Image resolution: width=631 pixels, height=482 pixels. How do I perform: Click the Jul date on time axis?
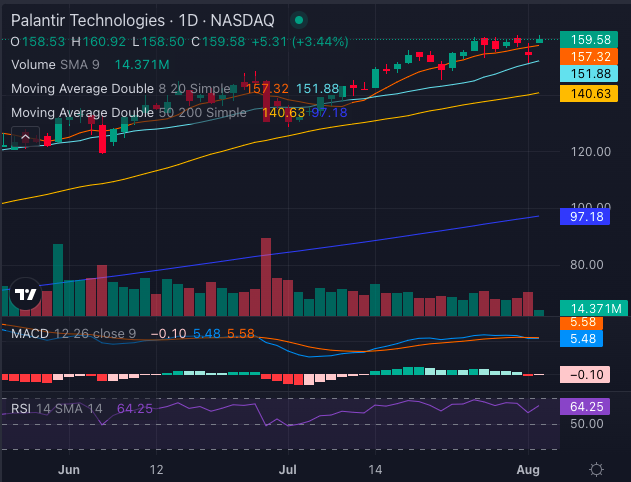pos(288,470)
